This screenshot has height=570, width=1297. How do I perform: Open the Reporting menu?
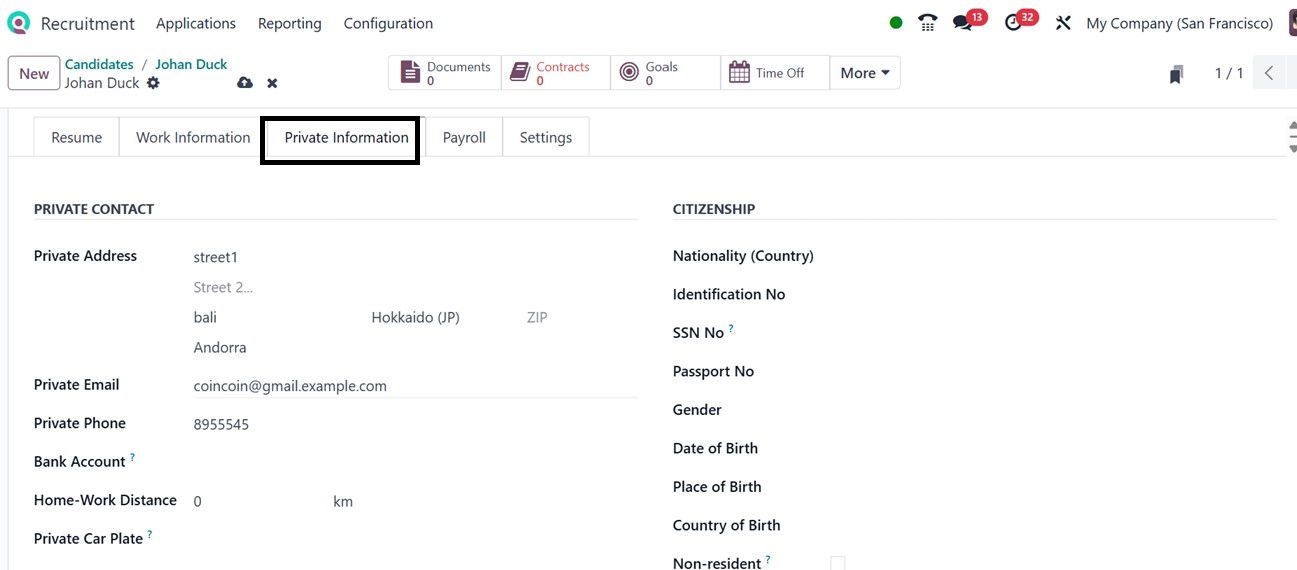pyautogui.click(x=290, y=23)
